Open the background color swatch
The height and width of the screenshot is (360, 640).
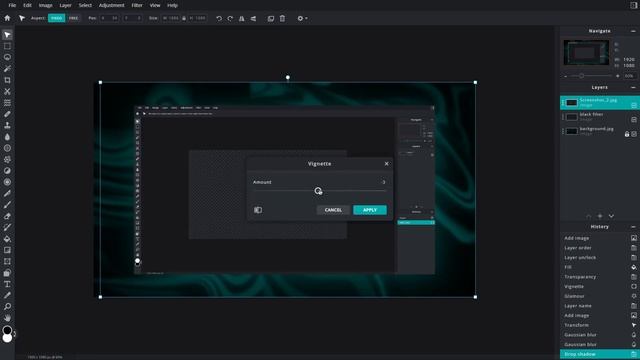(x=7, y=338)
